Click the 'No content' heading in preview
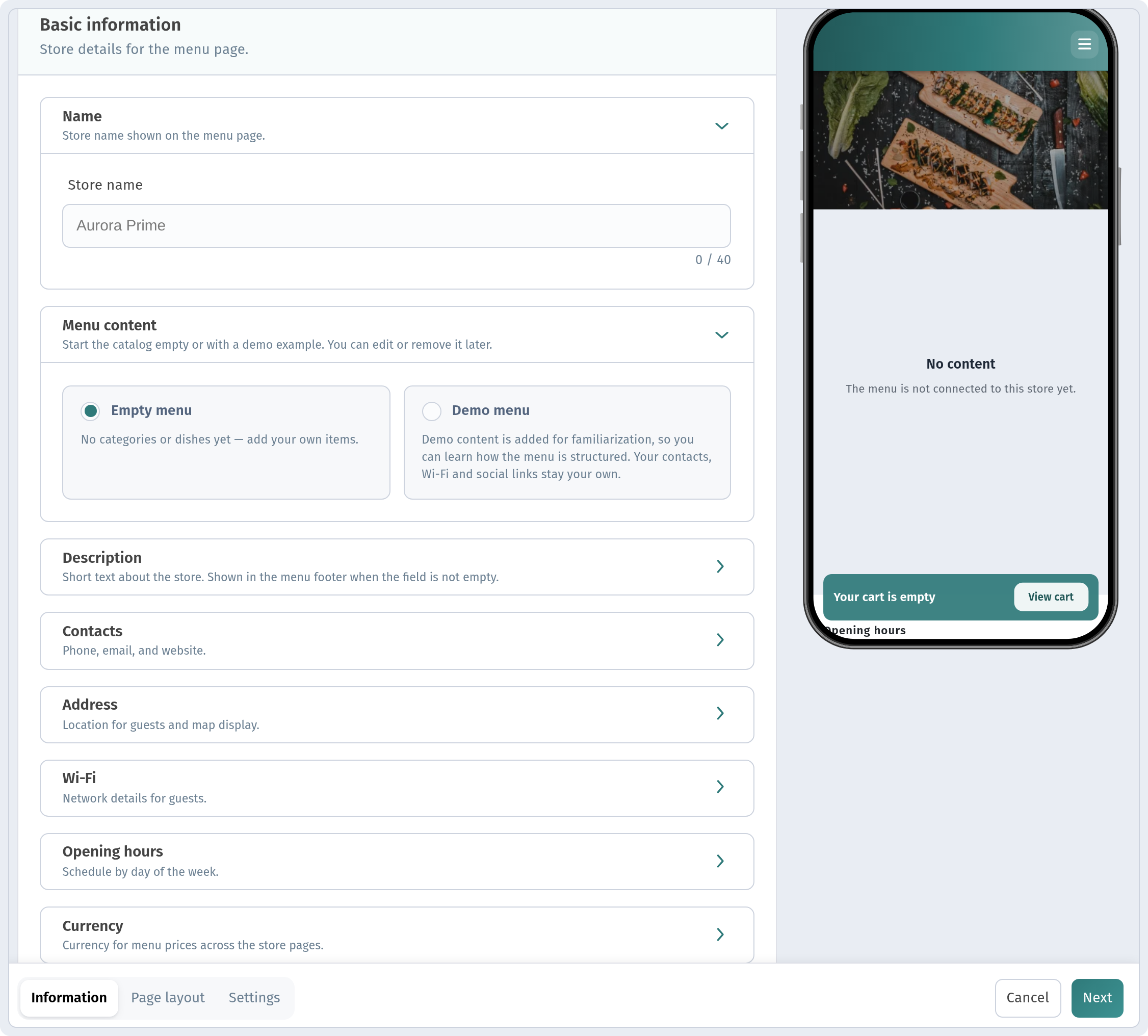Viewport: 1148px width, 1036px height. tap(960, 364)
